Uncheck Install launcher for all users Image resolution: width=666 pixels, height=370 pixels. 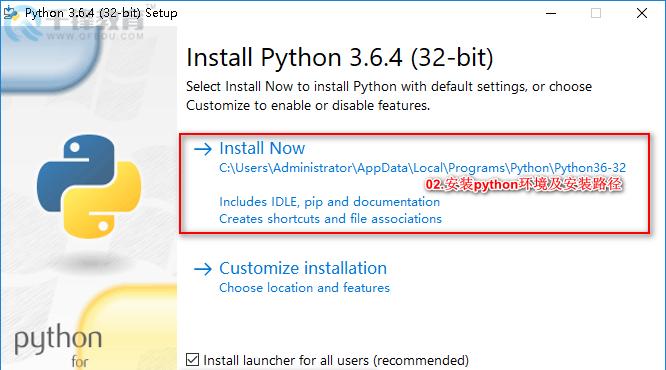point(192,360)
